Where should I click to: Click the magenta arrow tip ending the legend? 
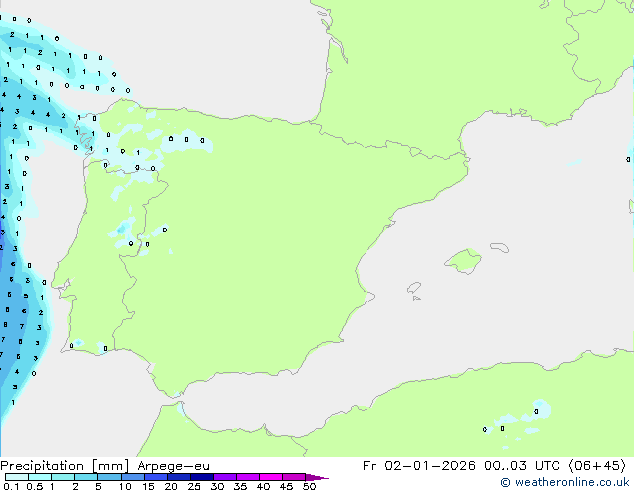tap(322, 478)
